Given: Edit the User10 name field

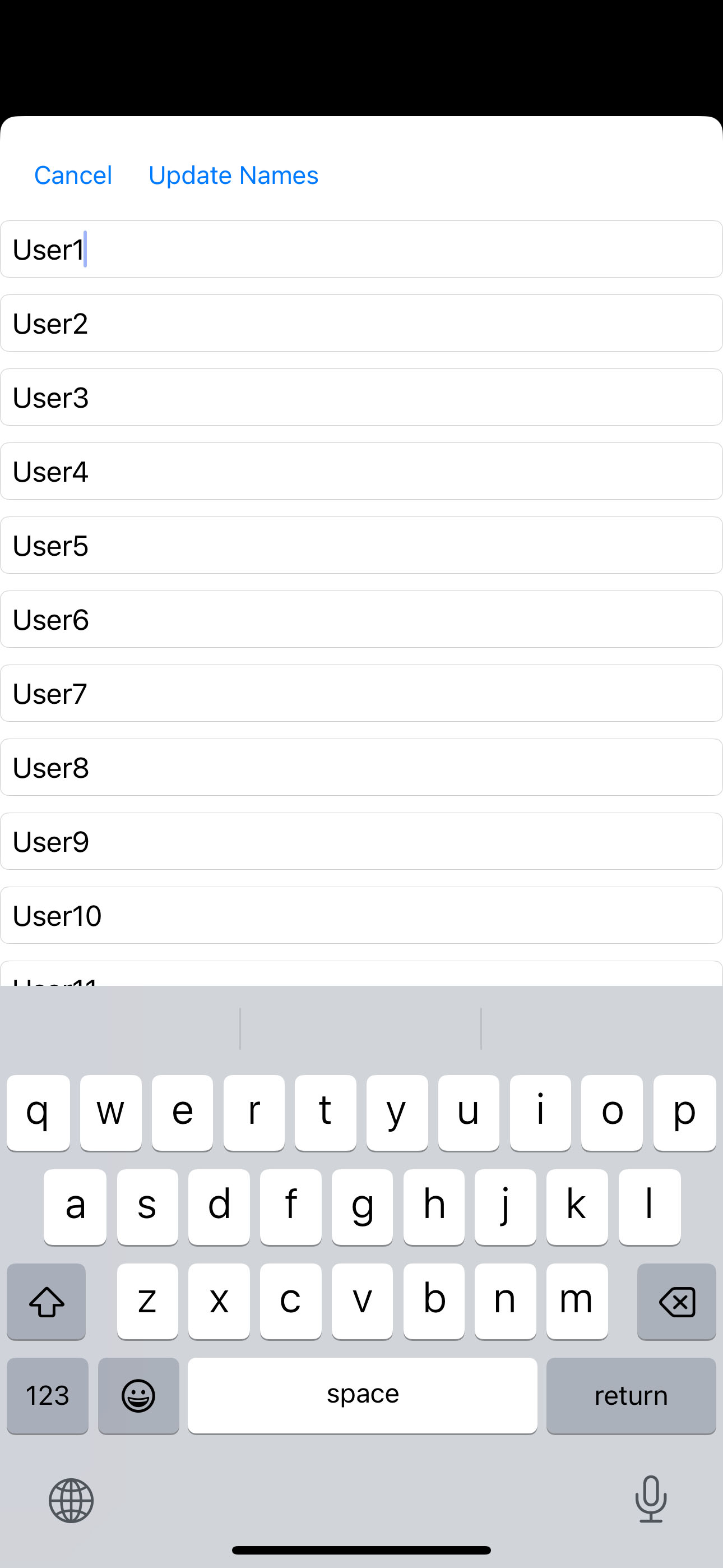Looking at the screenshot, I should (361, 915).
